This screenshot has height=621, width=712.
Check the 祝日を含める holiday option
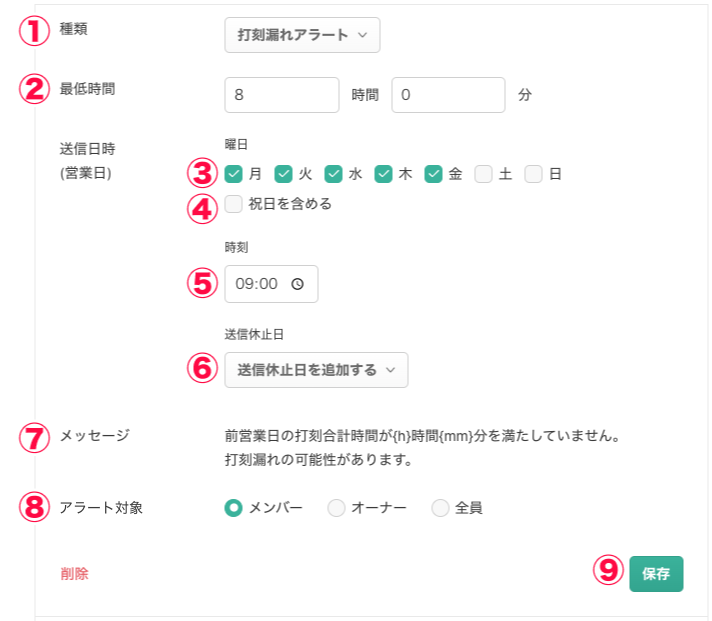tap(234, 204)
